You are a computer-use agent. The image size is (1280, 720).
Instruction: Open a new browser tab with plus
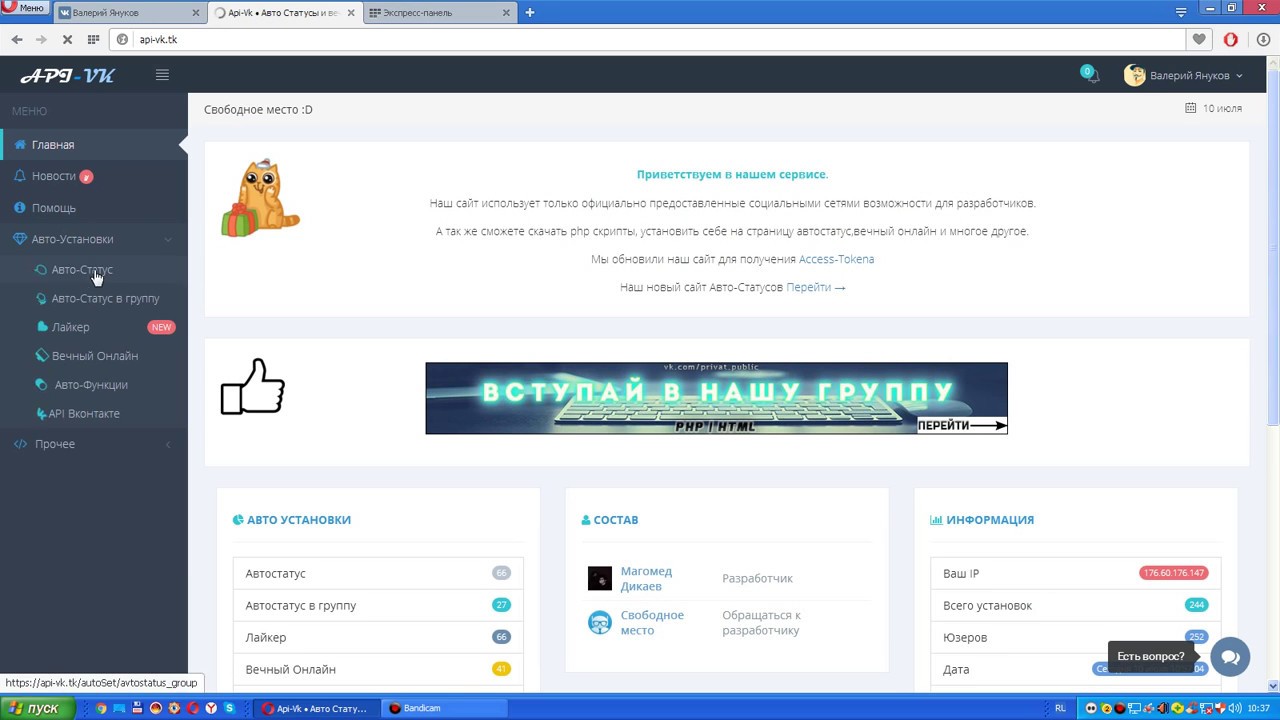(529, 13)
